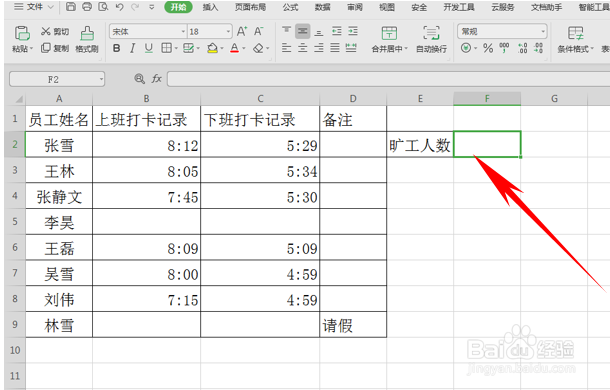
Task: Open the number format box showing 常规
Action: click(502, 32)
